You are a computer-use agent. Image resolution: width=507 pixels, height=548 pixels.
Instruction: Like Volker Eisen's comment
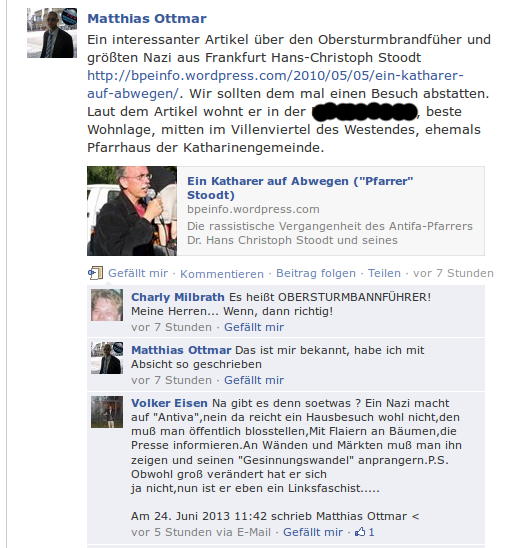click(x=313, y=532)
